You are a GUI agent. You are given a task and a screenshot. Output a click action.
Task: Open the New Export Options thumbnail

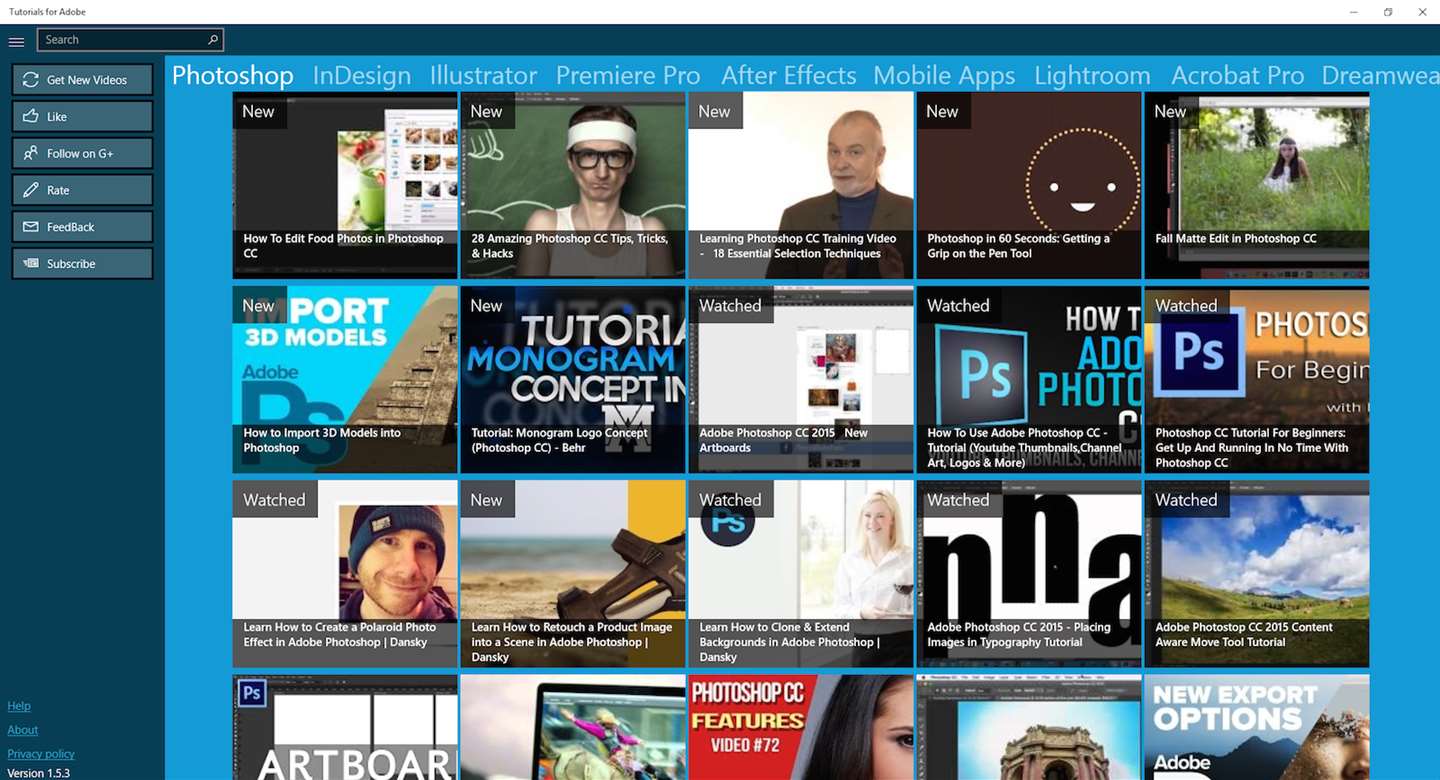1257,728
